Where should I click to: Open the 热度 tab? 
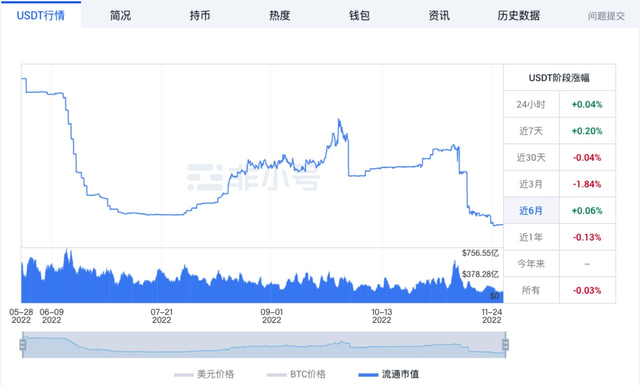click(280, 16)
